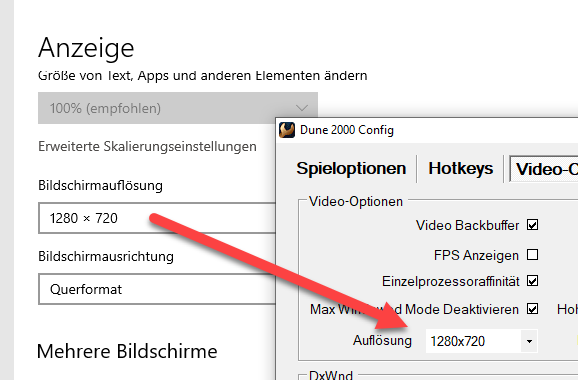Open Erweiterte Skalierungseinstellungen link
578x380 pixels.
tap(147, 146)
